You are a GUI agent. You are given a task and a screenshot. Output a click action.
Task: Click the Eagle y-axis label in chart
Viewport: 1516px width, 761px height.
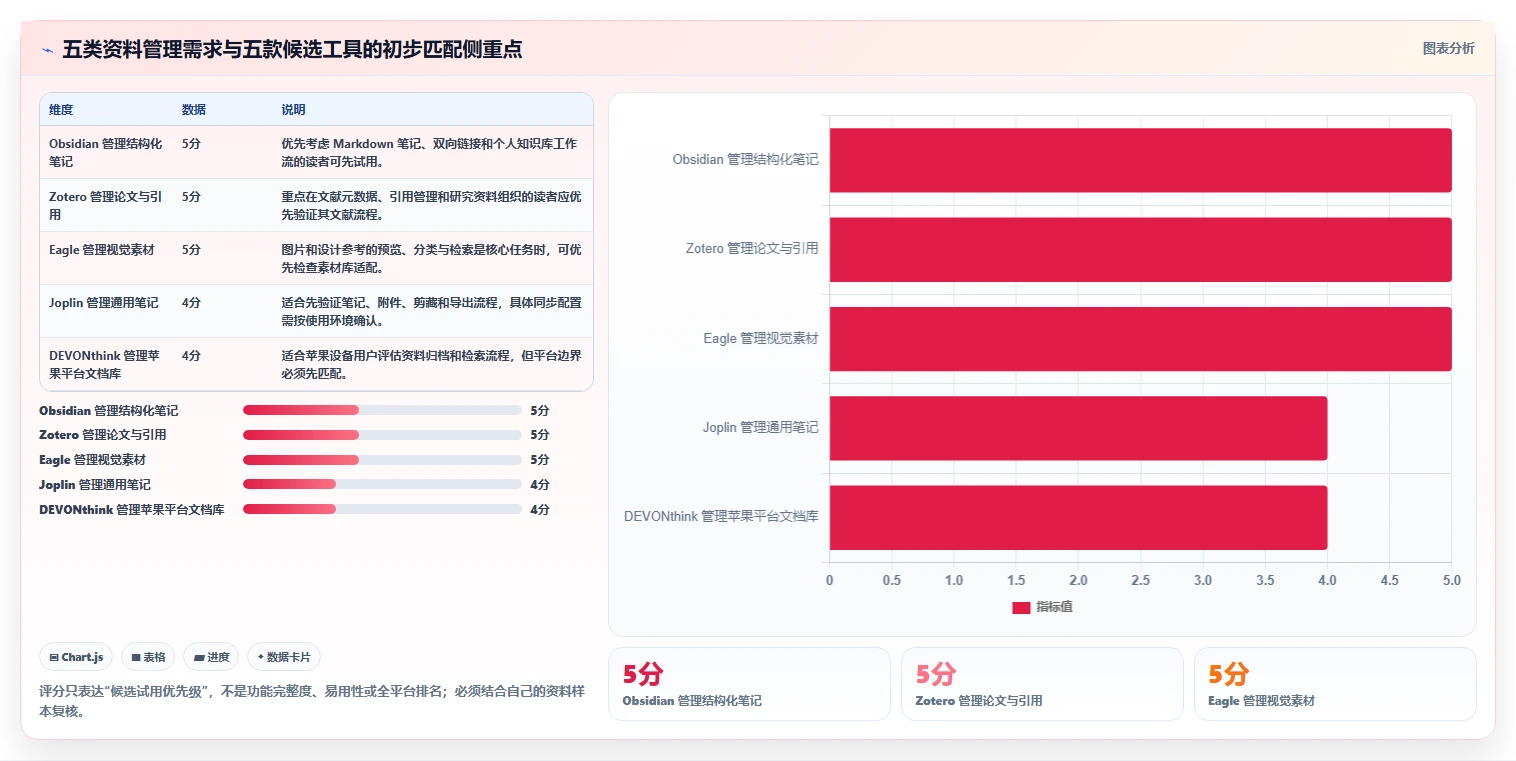tap(761, 339)
